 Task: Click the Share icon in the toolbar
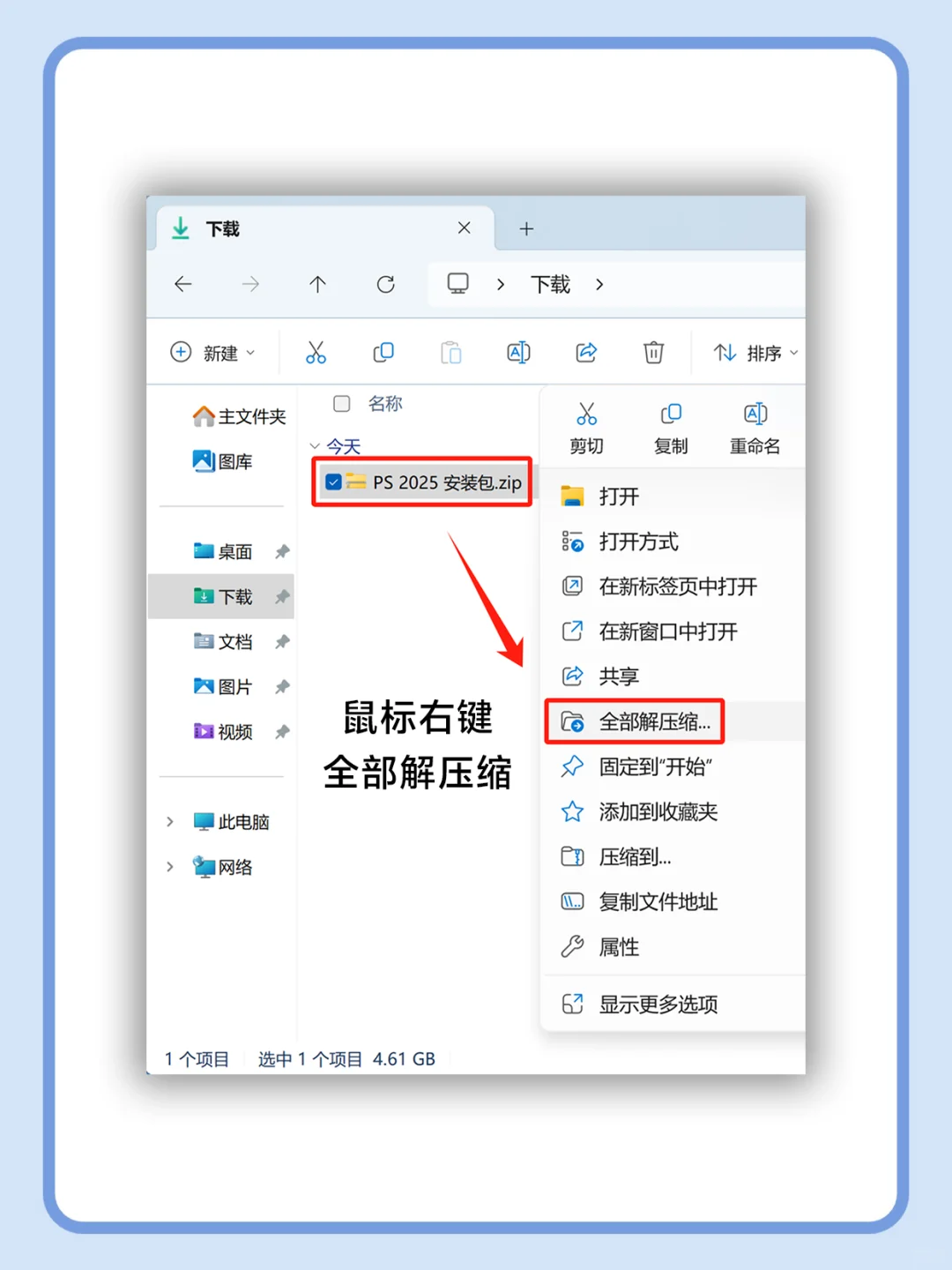point(585,352)
